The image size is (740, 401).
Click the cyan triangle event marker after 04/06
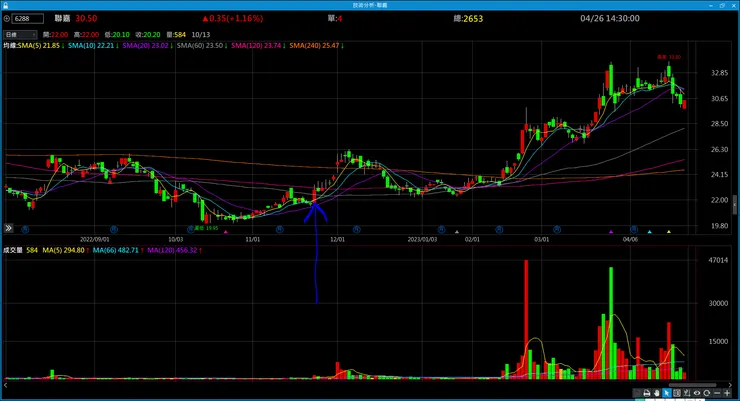coord(649,232)
